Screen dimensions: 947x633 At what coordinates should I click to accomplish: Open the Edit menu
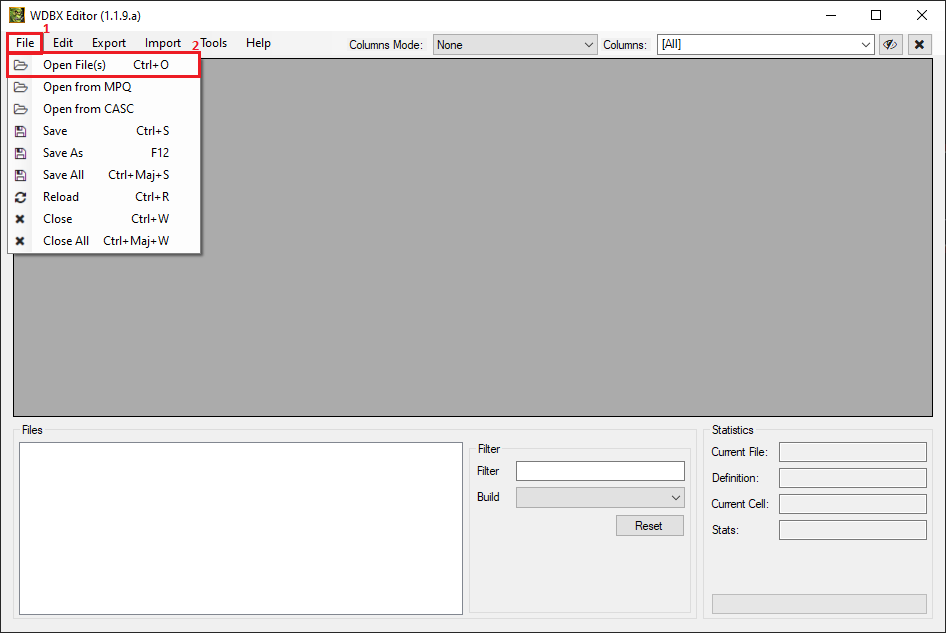[63, 43]
